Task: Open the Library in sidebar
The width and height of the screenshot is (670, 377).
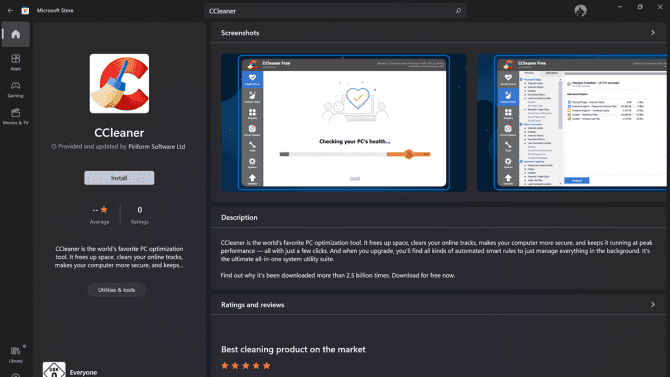Action: click(x=16, y=355)
